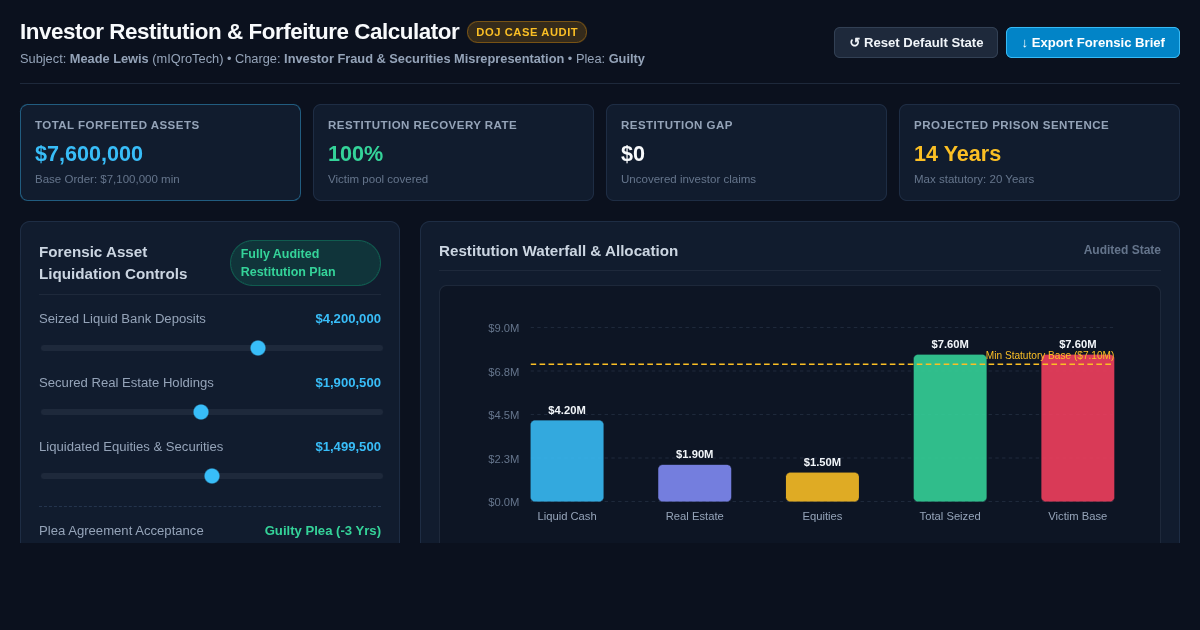Click the Reset Default State button
Image resolution: width=1200 pixels, height=630 pixels.
916,42
